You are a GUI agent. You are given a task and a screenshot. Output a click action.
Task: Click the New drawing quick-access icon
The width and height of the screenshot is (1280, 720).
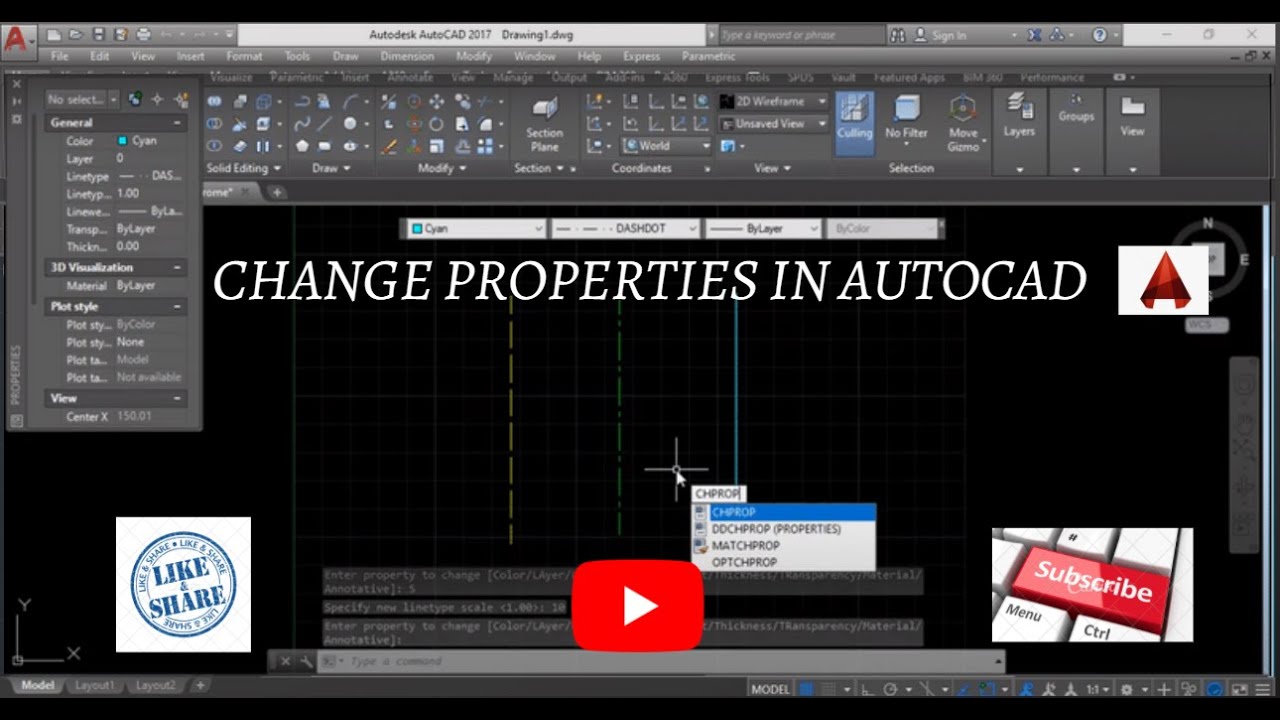[x=54, y=34]
